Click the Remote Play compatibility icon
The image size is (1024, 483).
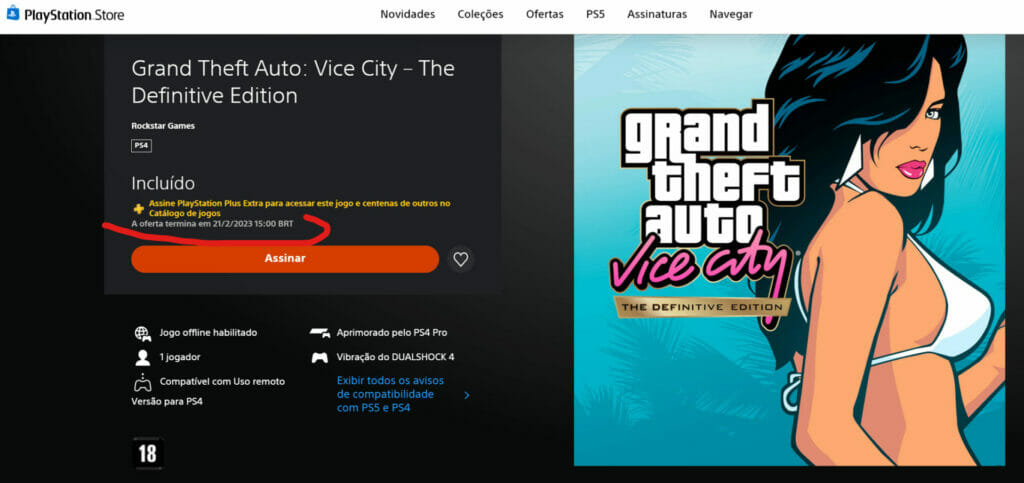point(142,382)
